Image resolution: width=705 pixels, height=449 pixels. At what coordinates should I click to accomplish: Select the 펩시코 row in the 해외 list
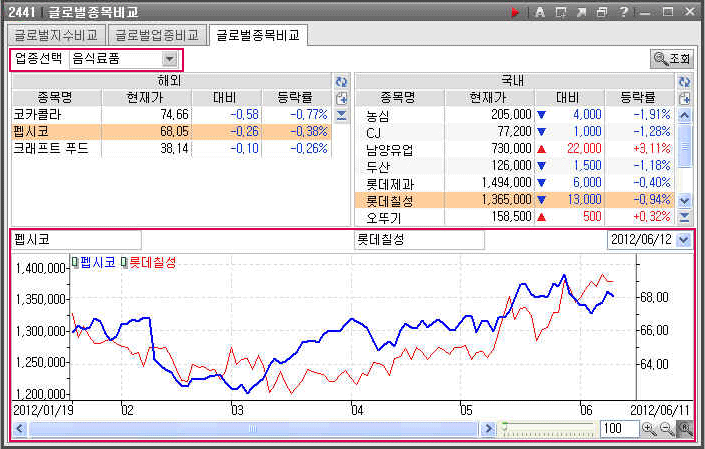(171, 132)
